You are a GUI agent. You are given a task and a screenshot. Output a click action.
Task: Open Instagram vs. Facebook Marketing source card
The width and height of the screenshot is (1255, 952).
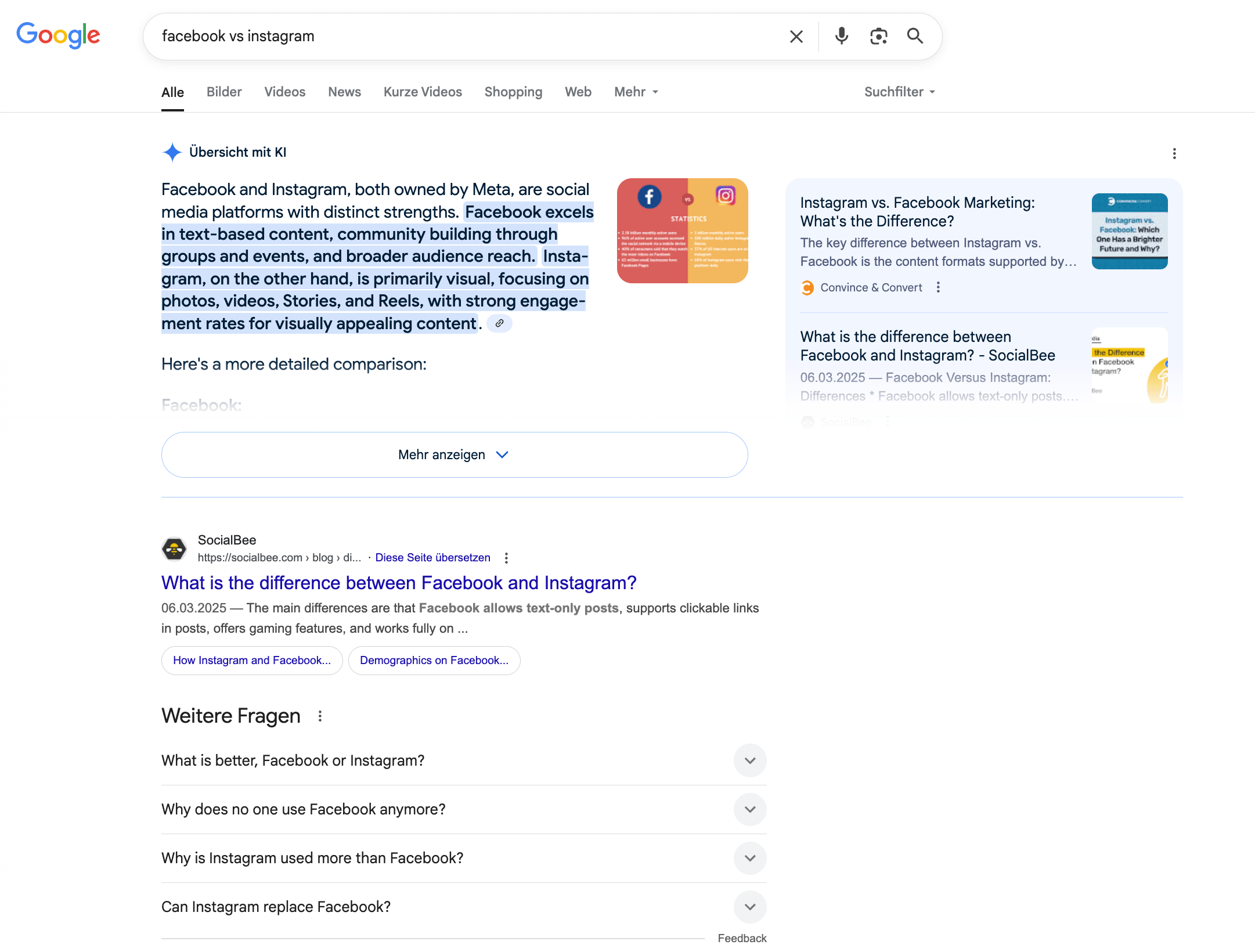917,212
